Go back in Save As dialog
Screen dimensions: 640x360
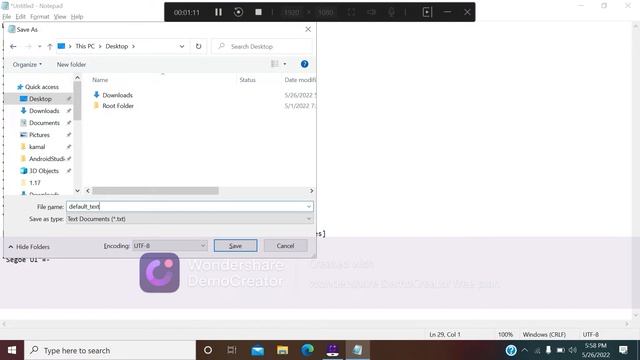(13, 47)
